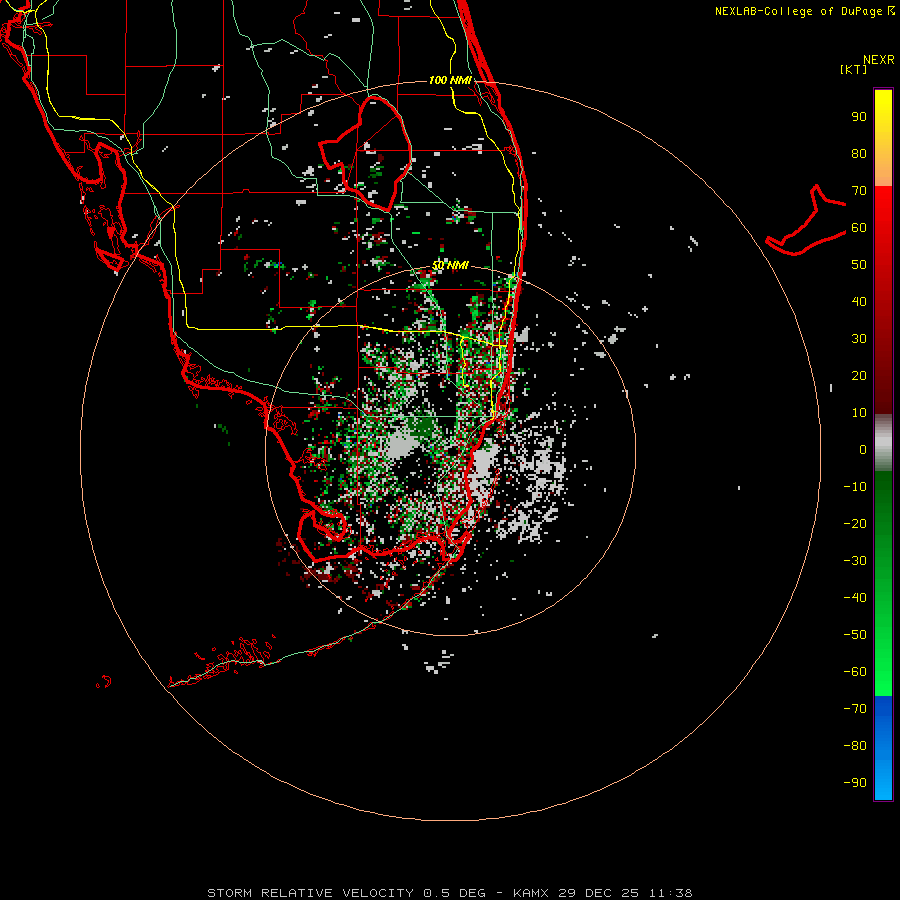Click the bright green segment of color bar
900x900 pixels.
(x=883, y=583)
